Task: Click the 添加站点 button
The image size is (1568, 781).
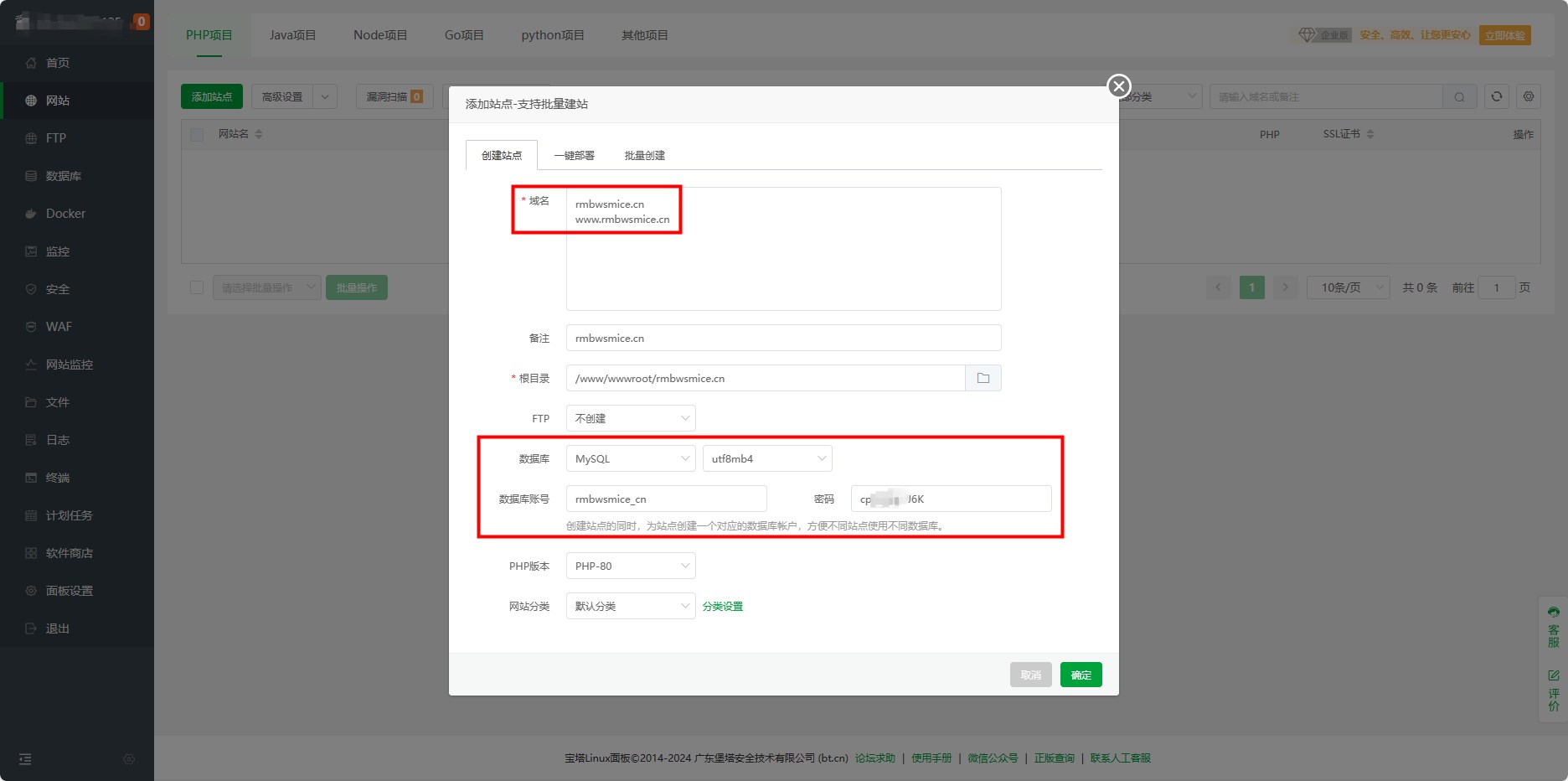Action: click(212, 96)
